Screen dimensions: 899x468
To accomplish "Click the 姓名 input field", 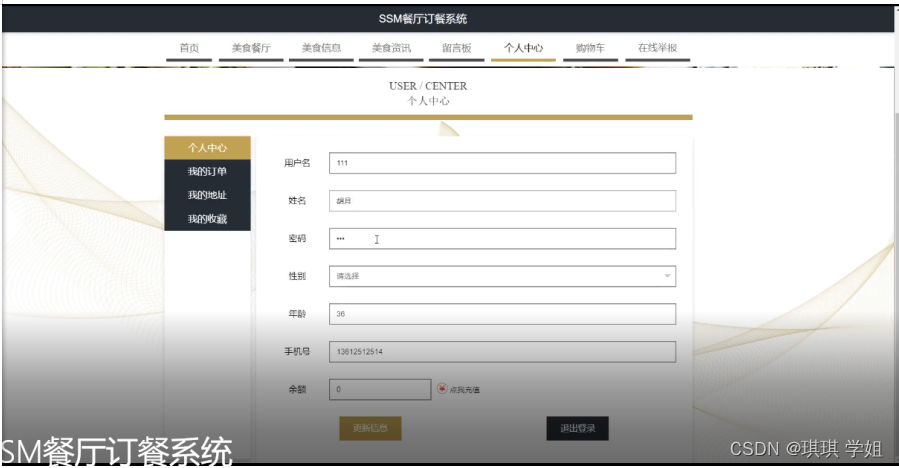I will pos(502,201).
